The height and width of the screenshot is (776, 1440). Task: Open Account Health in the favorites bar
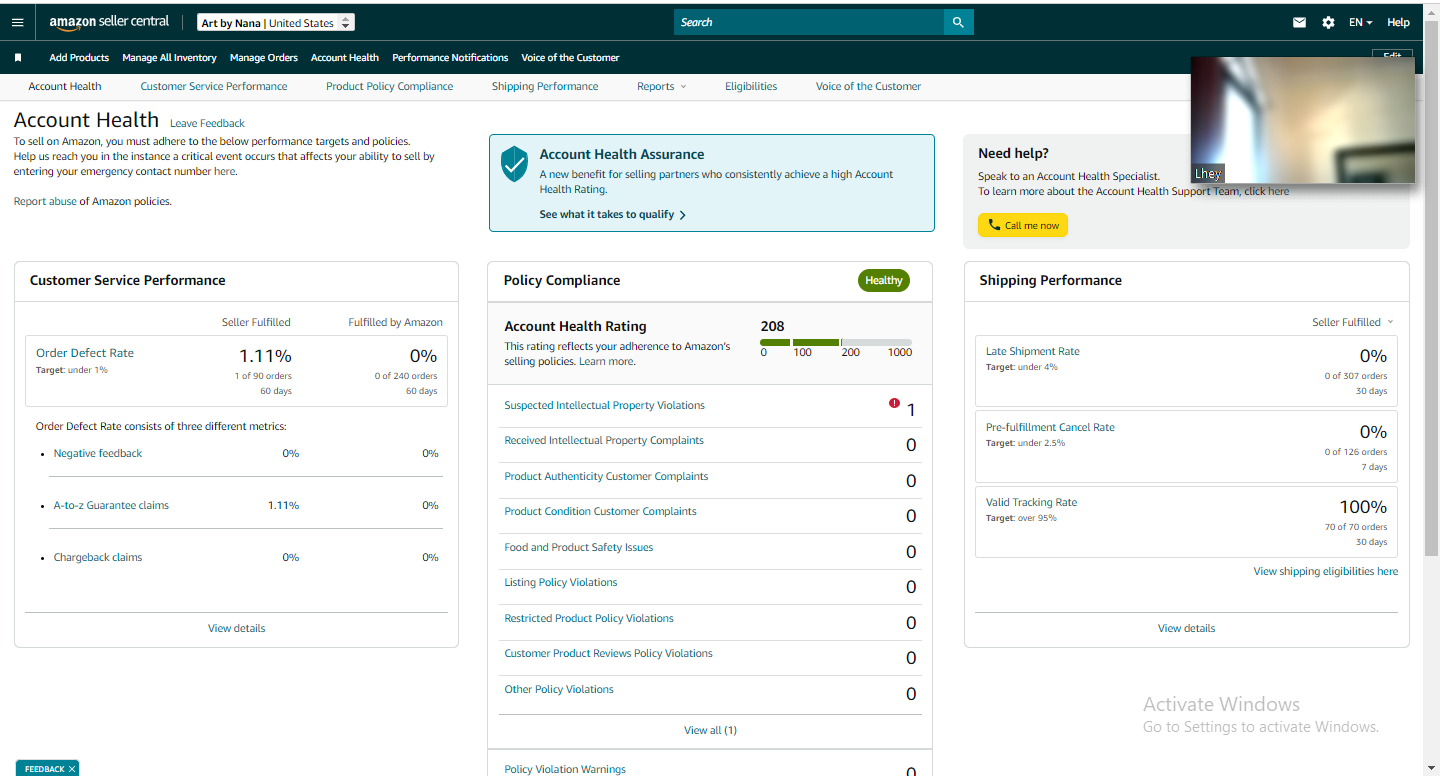(345, 58)
